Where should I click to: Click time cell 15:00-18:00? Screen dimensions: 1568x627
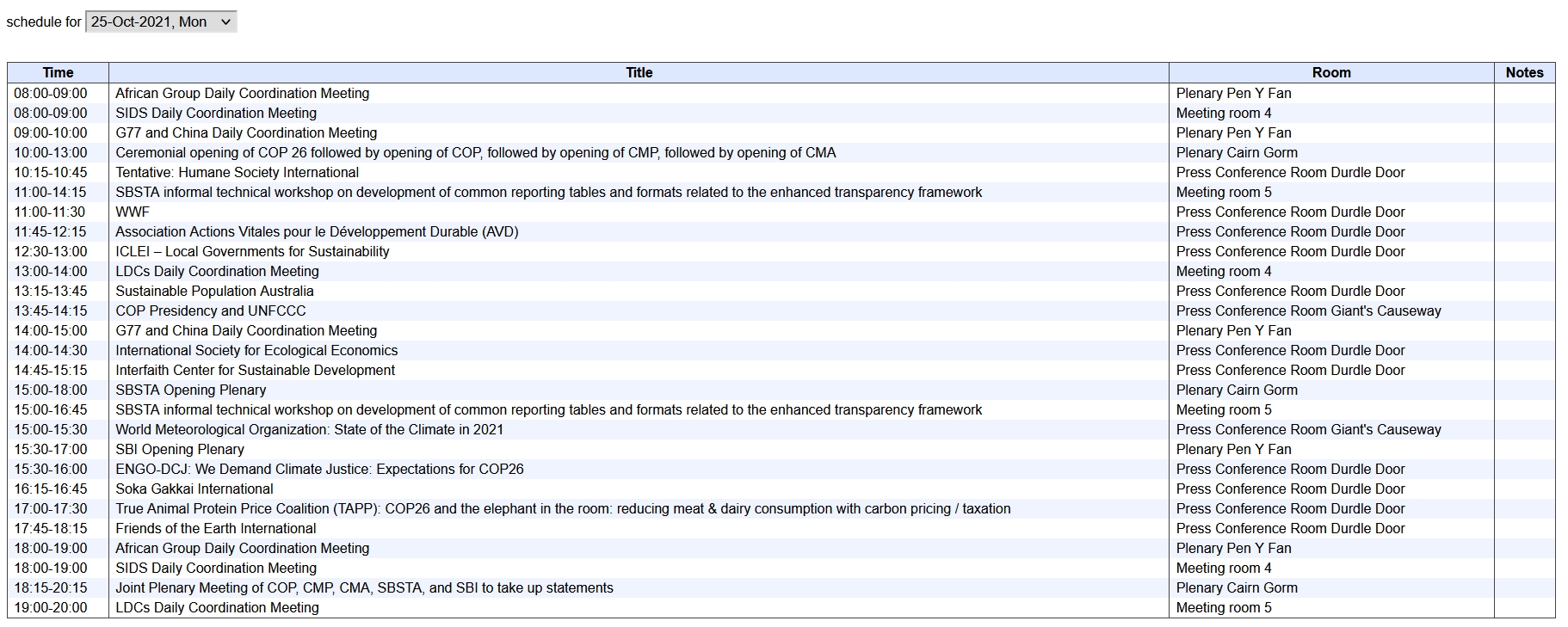(x=51, y=390)
